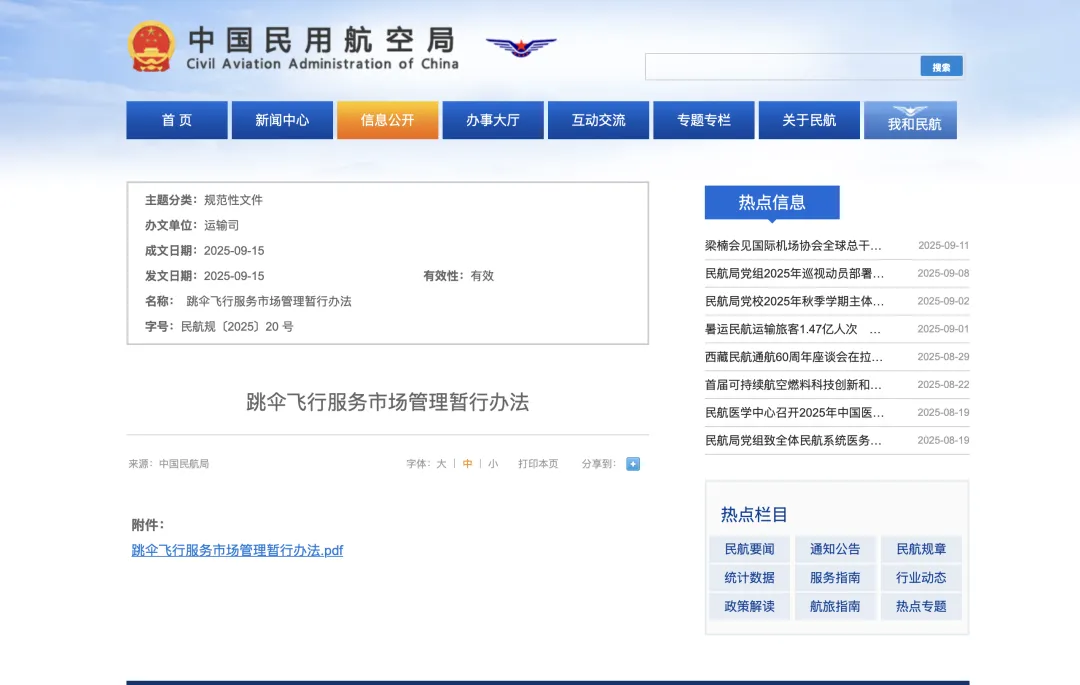Open the 通知公告 category button
Screen dimensions: 1080x685
pos(834,548)
